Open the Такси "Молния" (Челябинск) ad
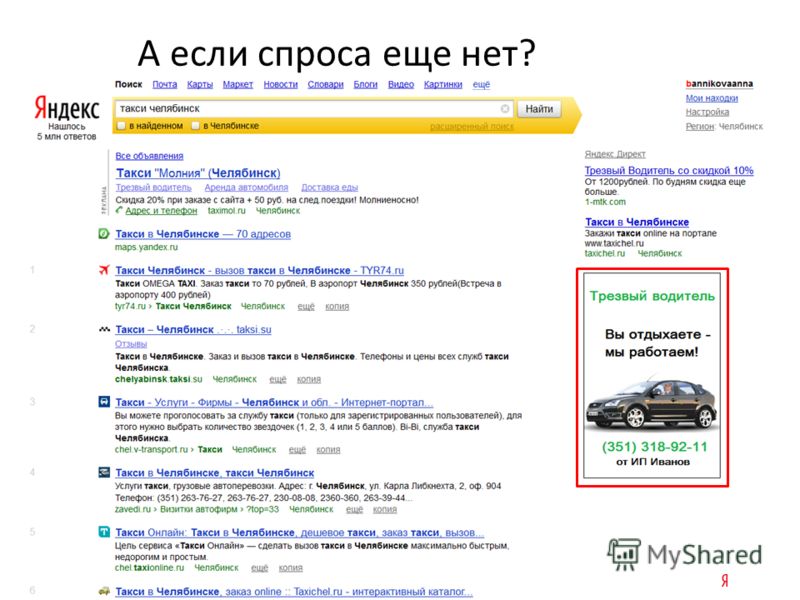Viewport: 800px width, 600px height. 198,173
